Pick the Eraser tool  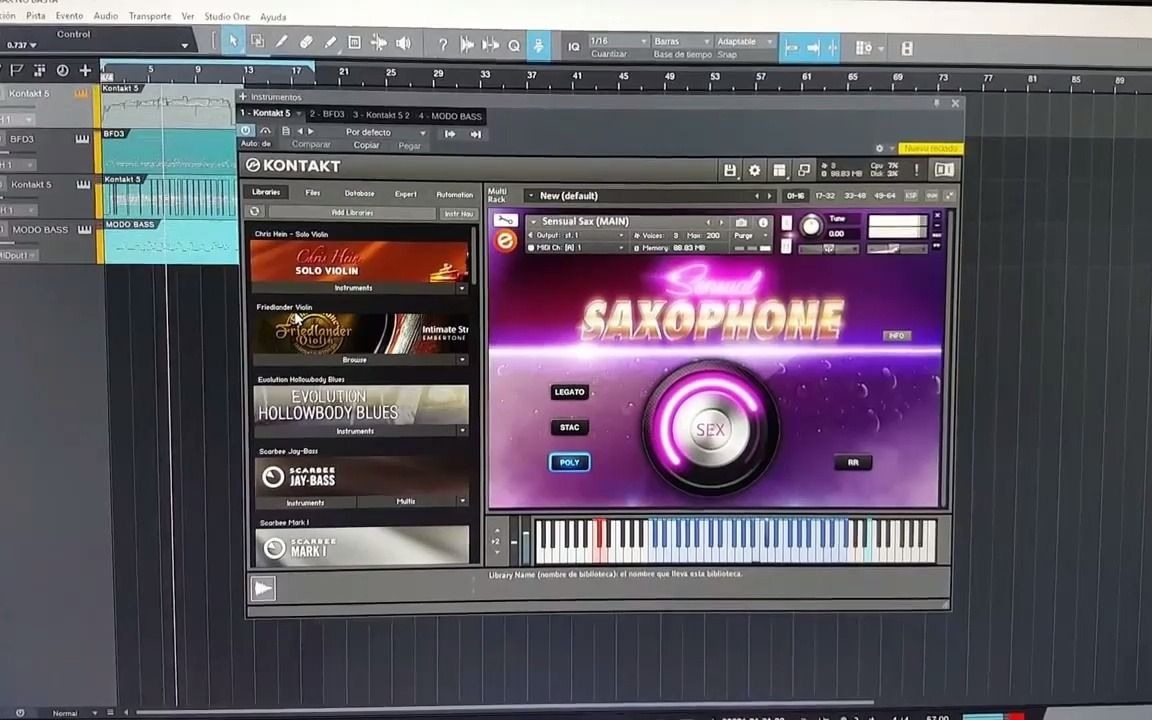[306, 43]
